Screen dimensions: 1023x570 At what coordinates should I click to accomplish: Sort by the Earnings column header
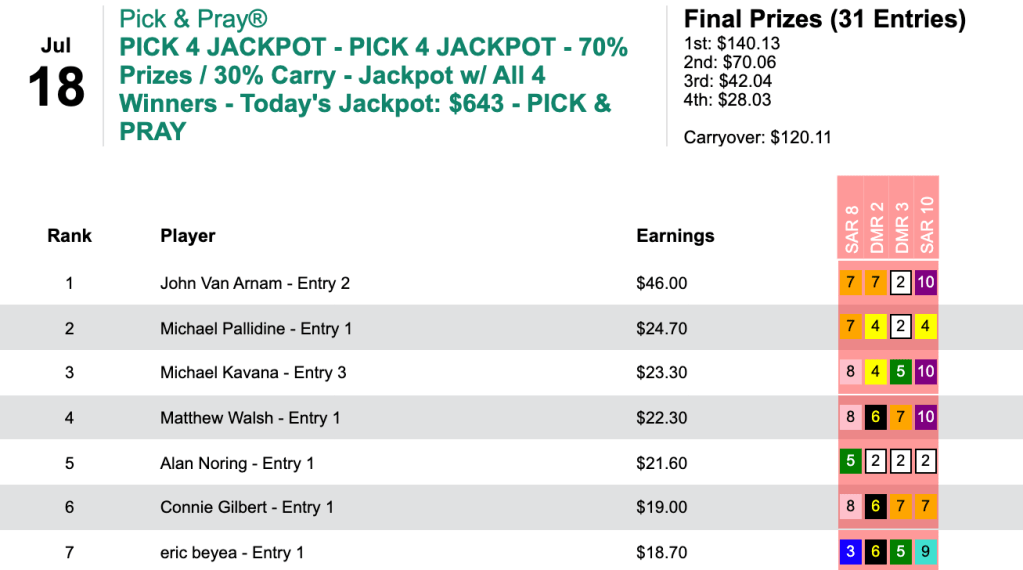coord(675,236)
